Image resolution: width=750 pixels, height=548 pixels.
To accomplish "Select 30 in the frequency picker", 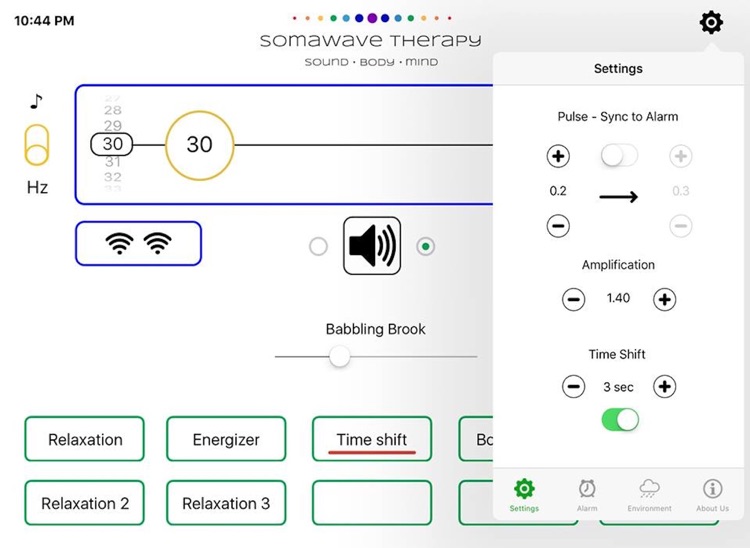I will (112, 144).
